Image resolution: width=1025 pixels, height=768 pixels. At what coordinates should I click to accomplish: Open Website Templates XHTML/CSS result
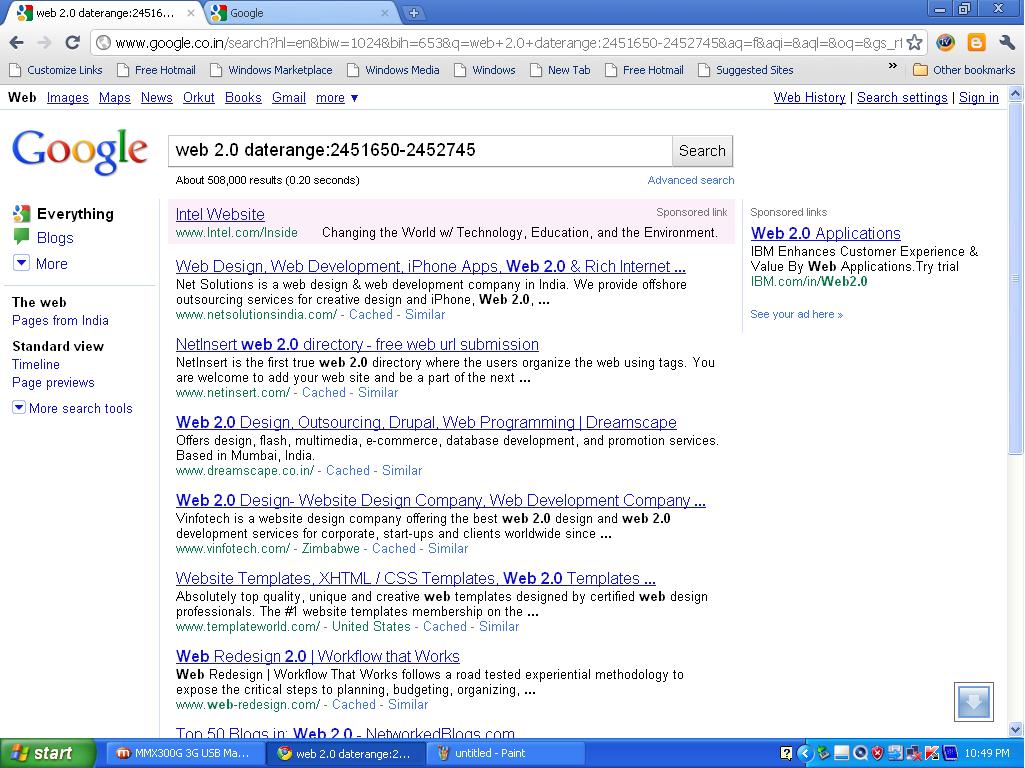[x=415, y=578]
